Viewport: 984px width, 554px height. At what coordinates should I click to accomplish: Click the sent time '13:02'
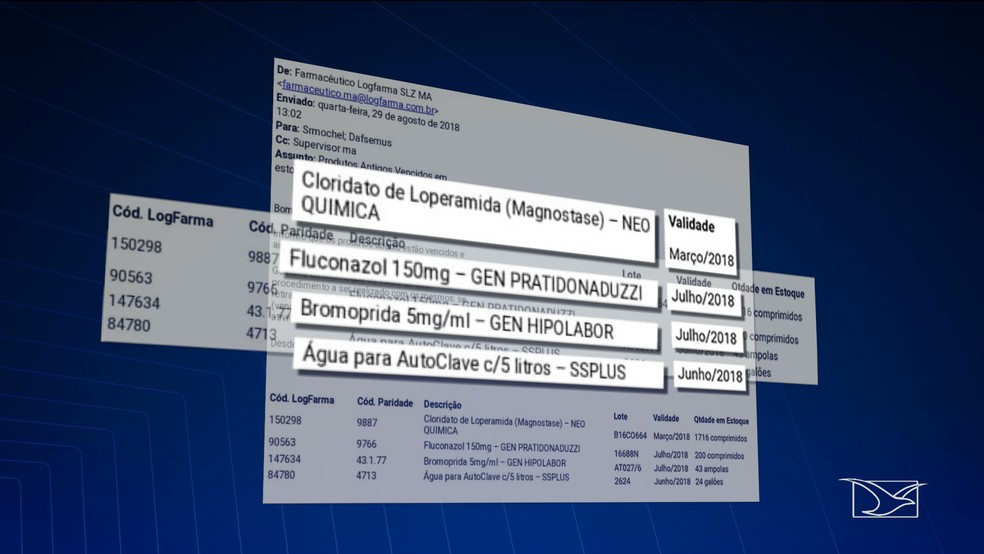pyautogui.click(x=289, y=114)
